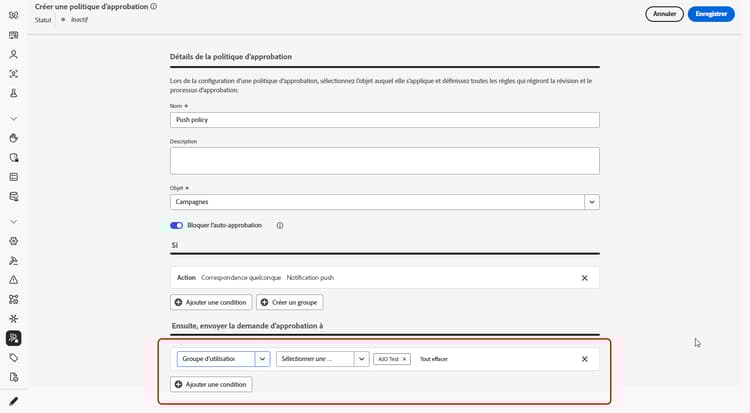
Task: Click the connected-nodes workflow sidebar icon
Action: (13, 300)
